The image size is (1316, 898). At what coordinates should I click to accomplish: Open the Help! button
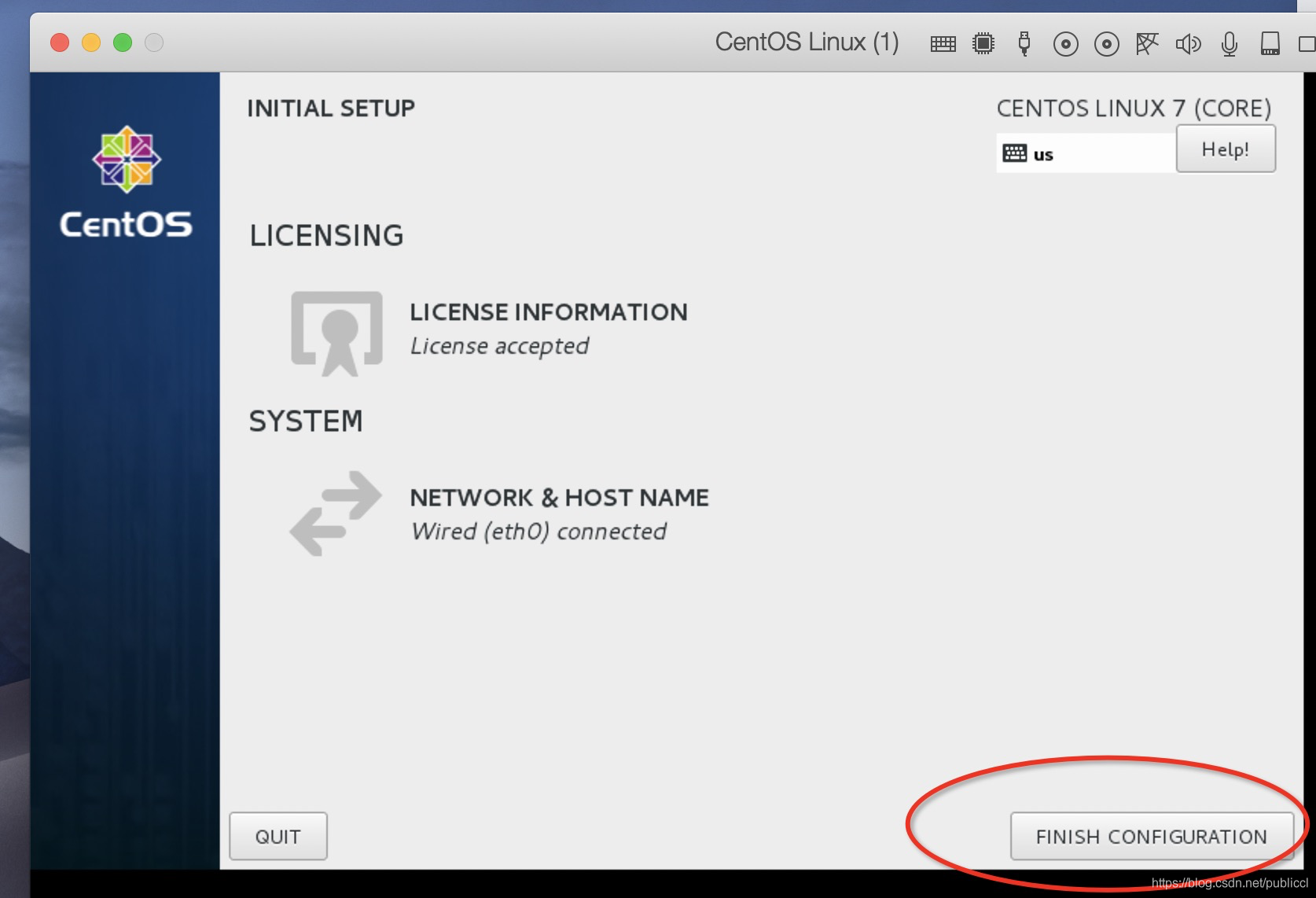coord(1226,149)
